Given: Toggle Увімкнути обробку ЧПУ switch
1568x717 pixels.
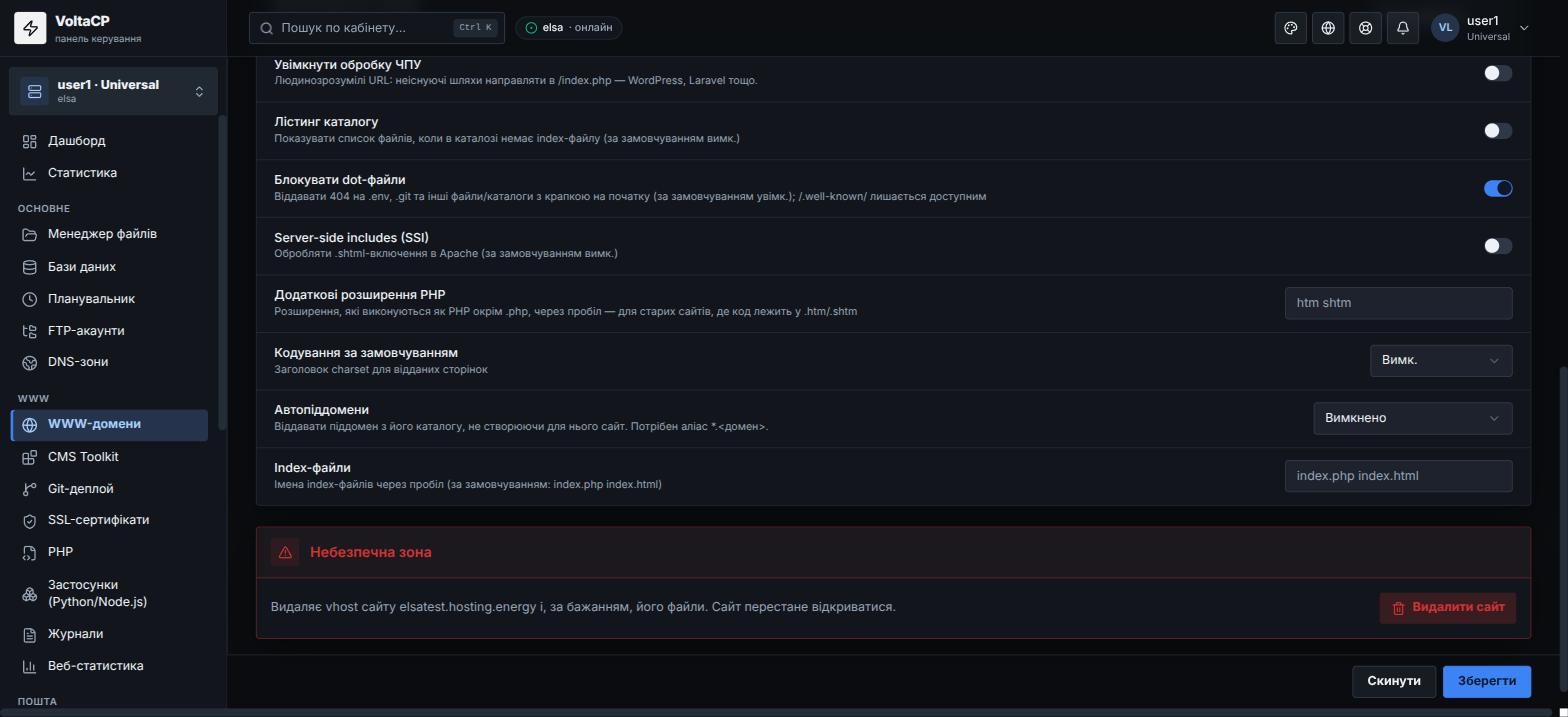Looking at the screenshot, I should [x=1498, y=73].
